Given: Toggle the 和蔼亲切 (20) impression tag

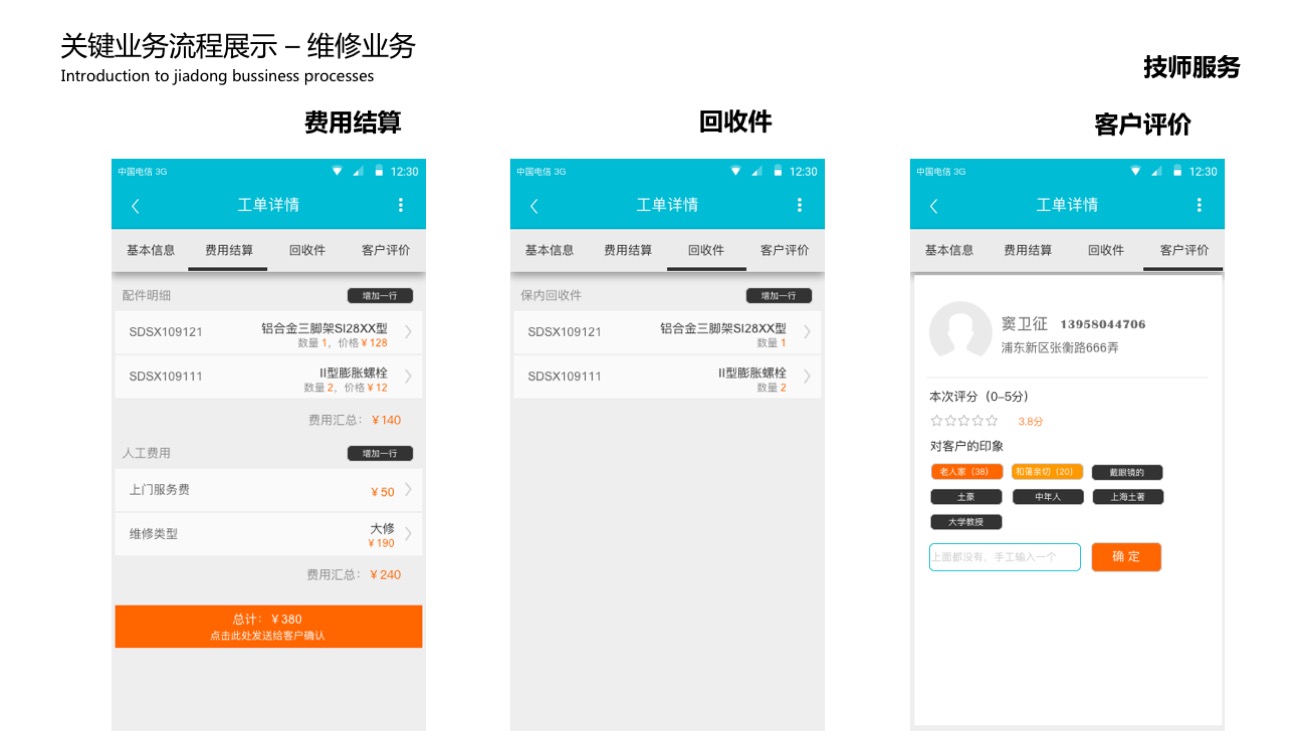Looking at the screenshot, I should (1046, 472).
